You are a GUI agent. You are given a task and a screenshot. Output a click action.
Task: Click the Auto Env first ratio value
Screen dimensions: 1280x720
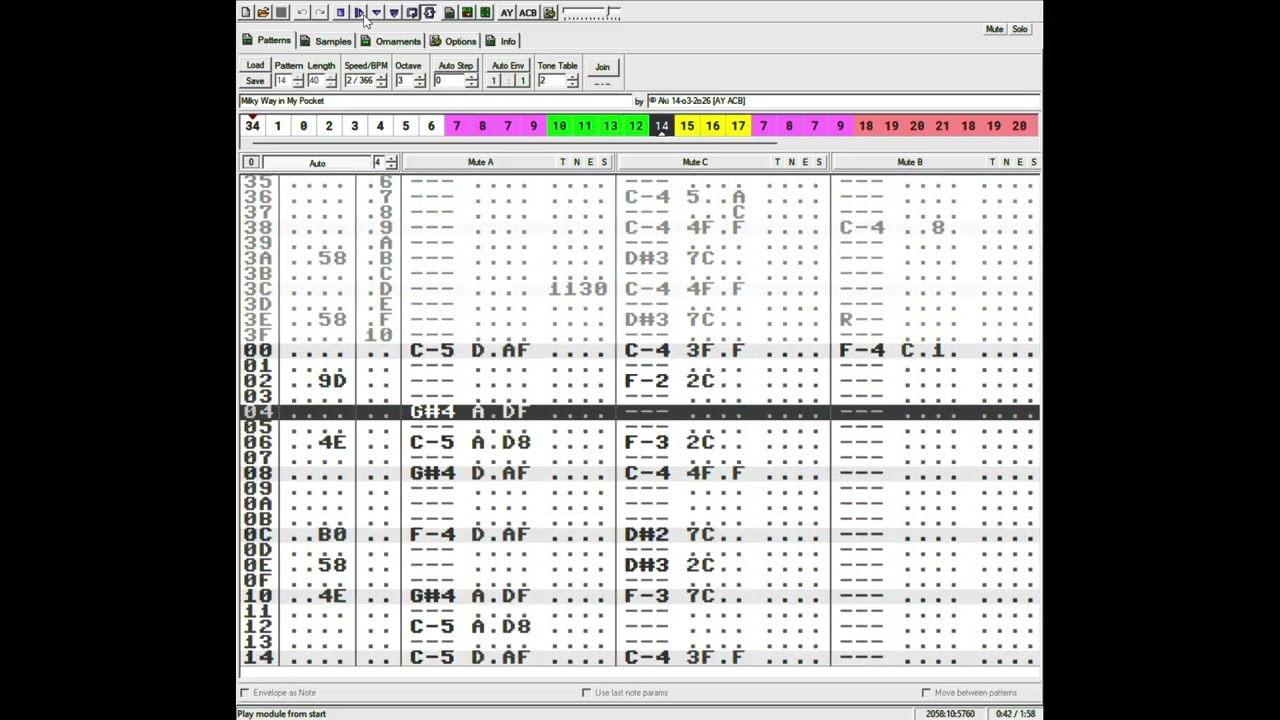coord(493,81)
